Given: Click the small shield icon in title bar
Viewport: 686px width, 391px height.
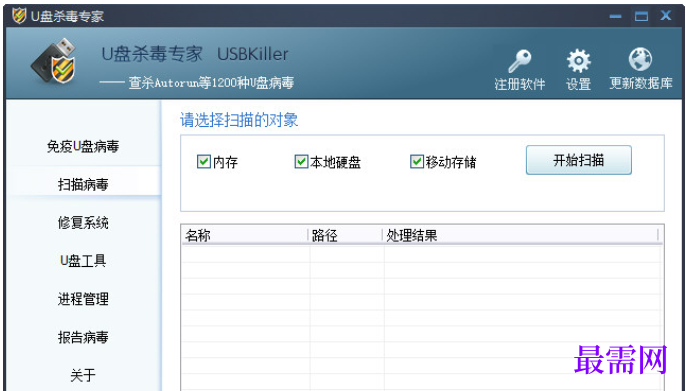Looking at the screenshot, I should point(19,16).
